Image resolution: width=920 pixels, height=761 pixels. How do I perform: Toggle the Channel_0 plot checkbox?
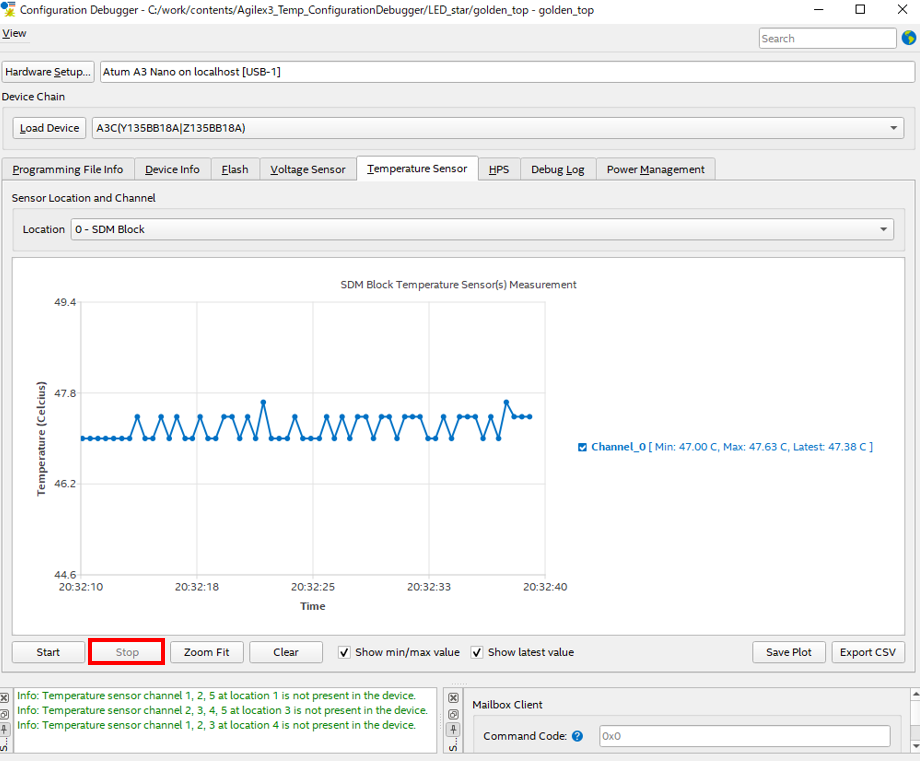583,447
